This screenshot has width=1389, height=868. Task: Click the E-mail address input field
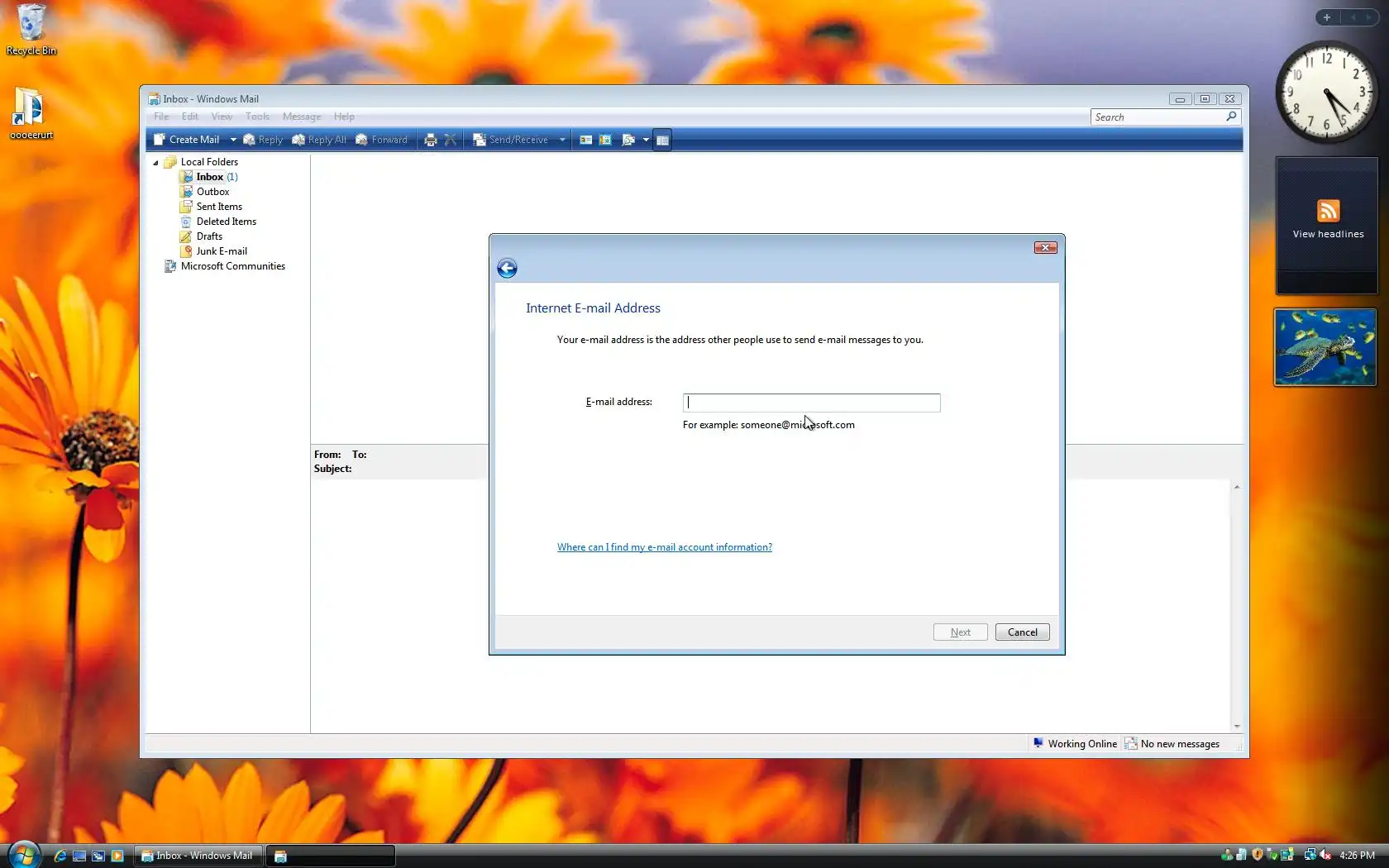[x=811, y=403]
